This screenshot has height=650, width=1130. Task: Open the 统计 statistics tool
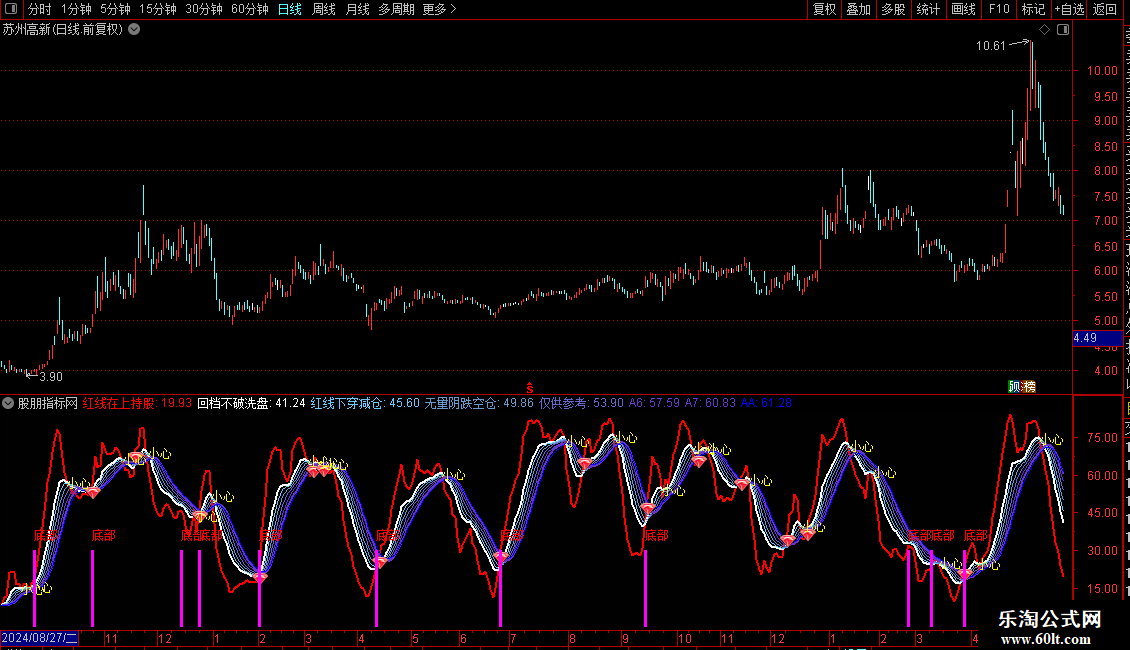point(928,9)
